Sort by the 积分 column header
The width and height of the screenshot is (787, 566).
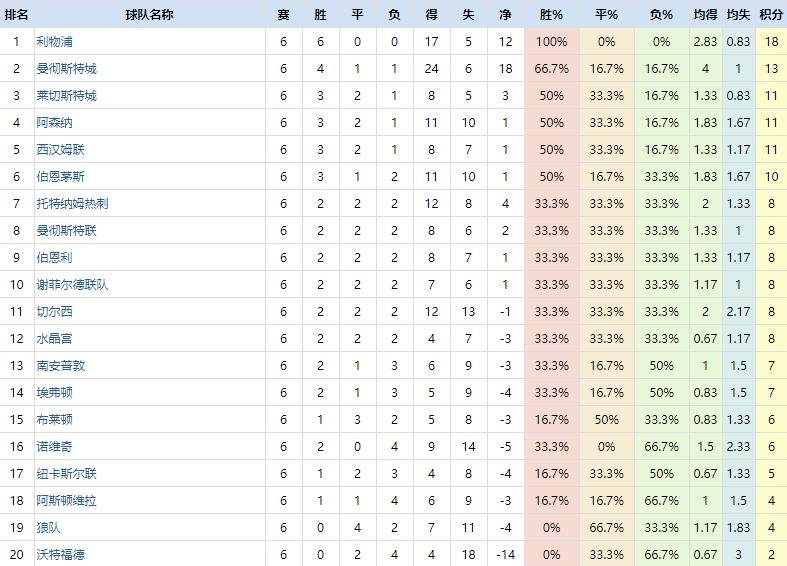coord(771,15)
